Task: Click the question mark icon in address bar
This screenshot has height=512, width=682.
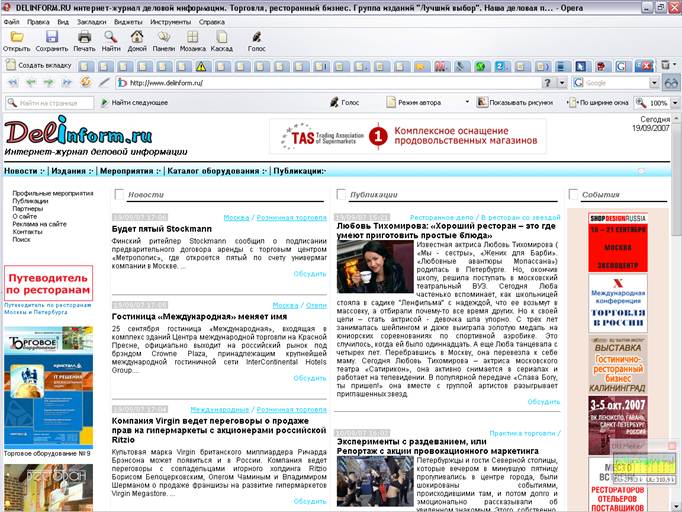Action: click(x=548, y=83)
